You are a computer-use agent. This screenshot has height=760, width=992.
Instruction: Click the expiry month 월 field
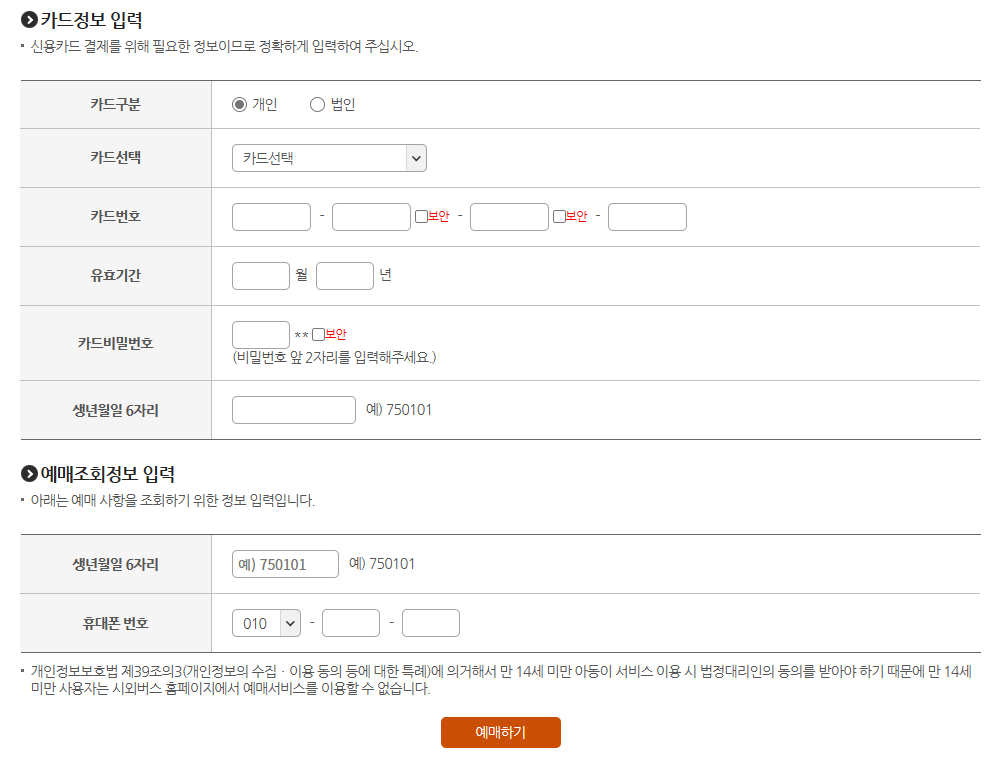tap(260, 275)
